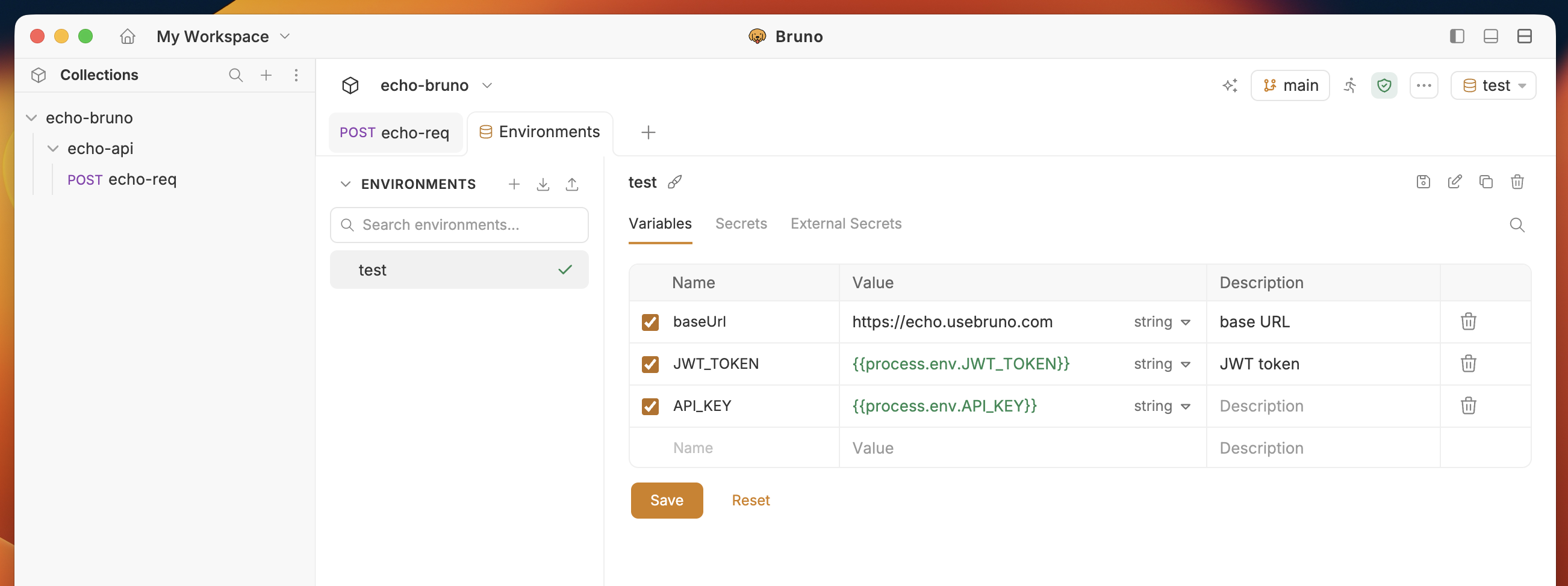
Task: Open the runner icon in collection toolbar
Action: coord(1350,85)
